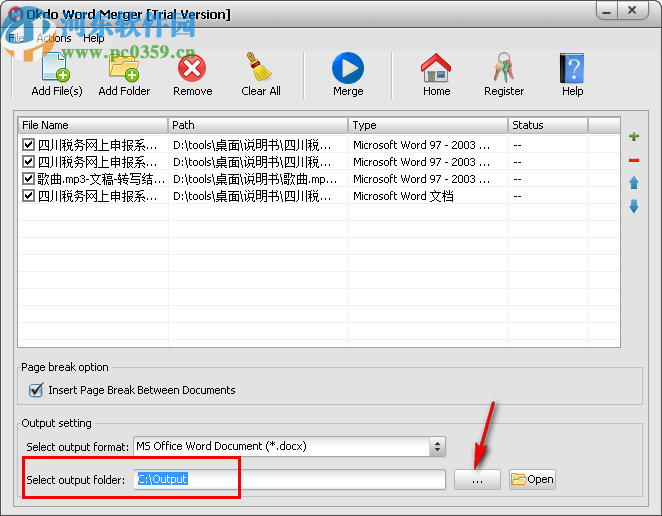662x516 pixels.
Task: Click the Add Folder toolbar icon
Action: pyautogui.click(x=124, y=68)
